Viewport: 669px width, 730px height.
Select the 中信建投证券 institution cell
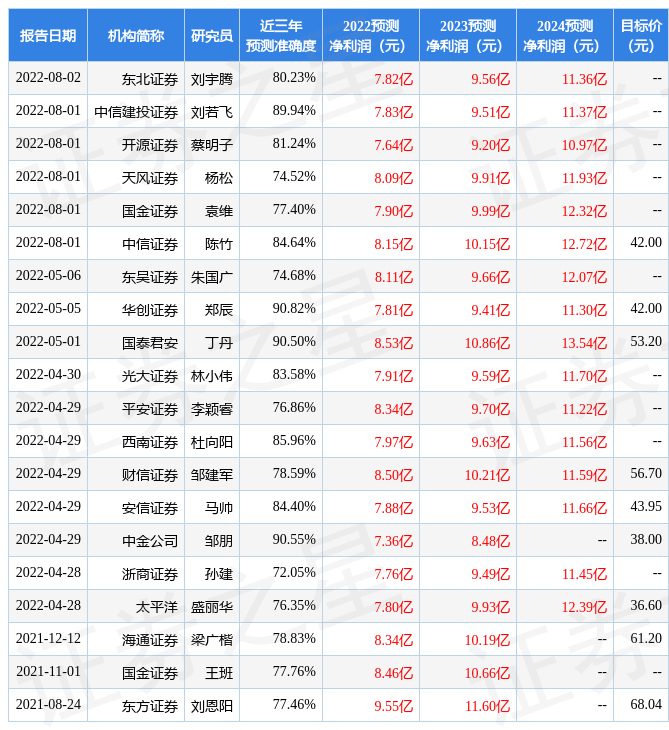[x=135, y=112]
